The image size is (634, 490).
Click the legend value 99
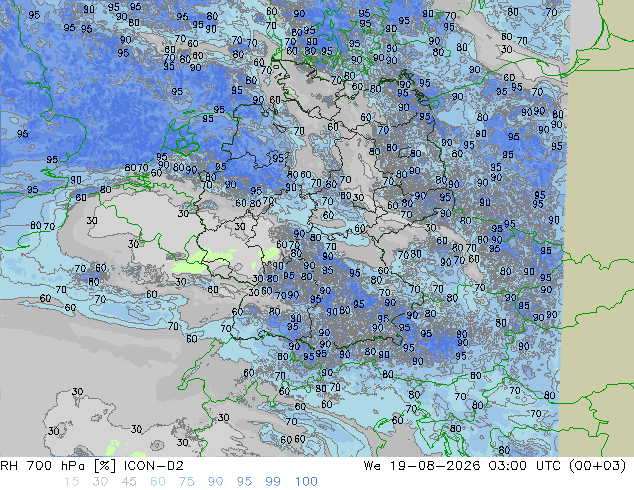[273, 482]
